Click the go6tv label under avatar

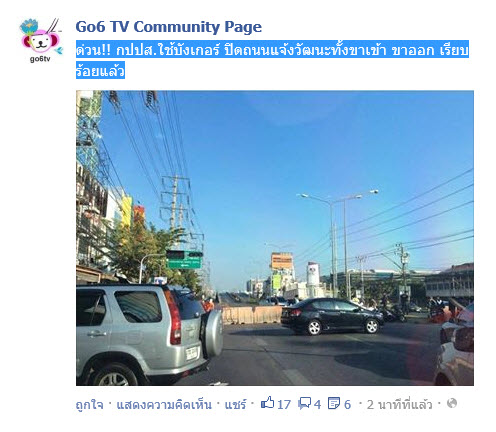click(40, 59)
